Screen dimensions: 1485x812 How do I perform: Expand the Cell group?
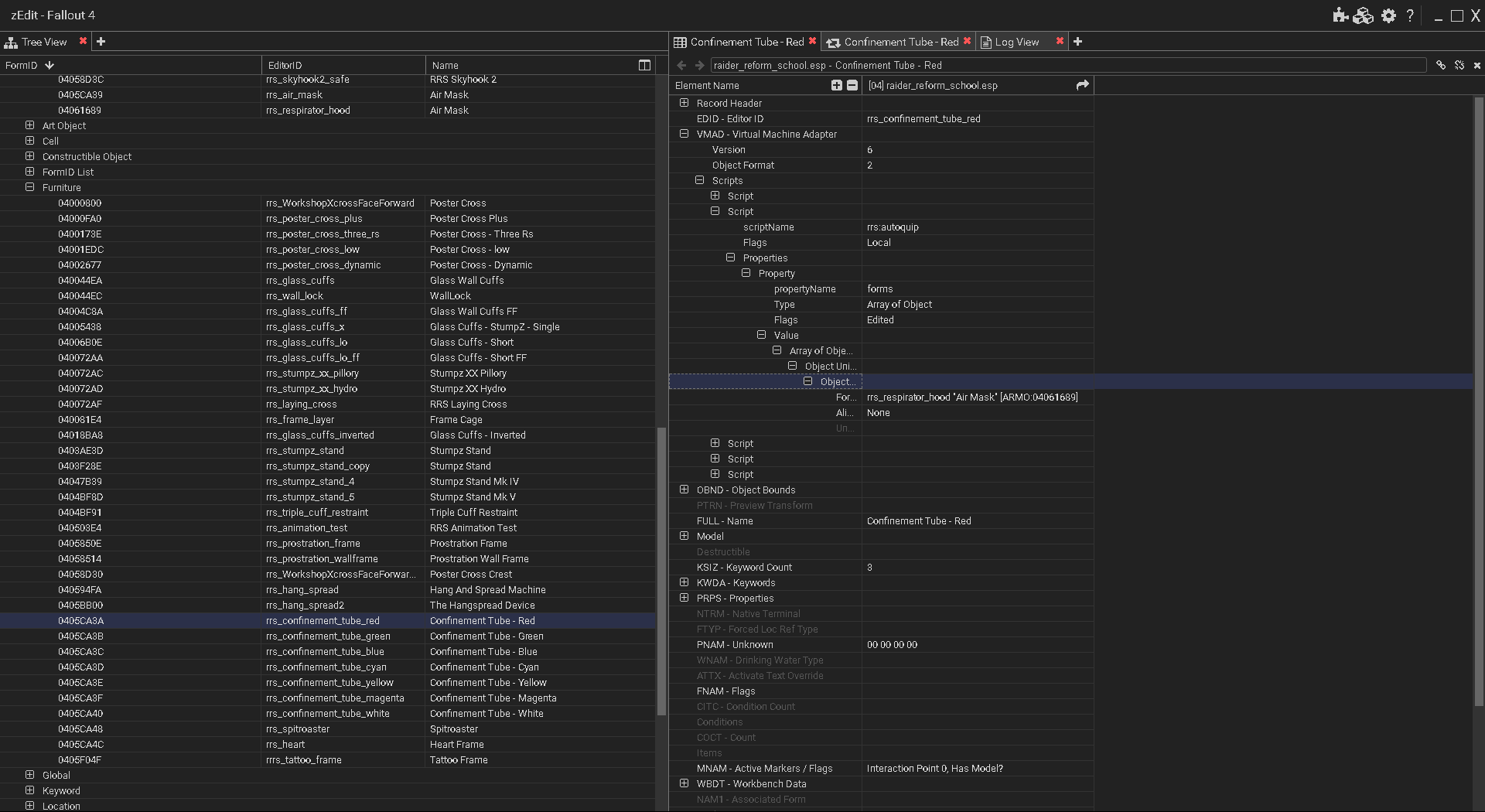[29, 141]
